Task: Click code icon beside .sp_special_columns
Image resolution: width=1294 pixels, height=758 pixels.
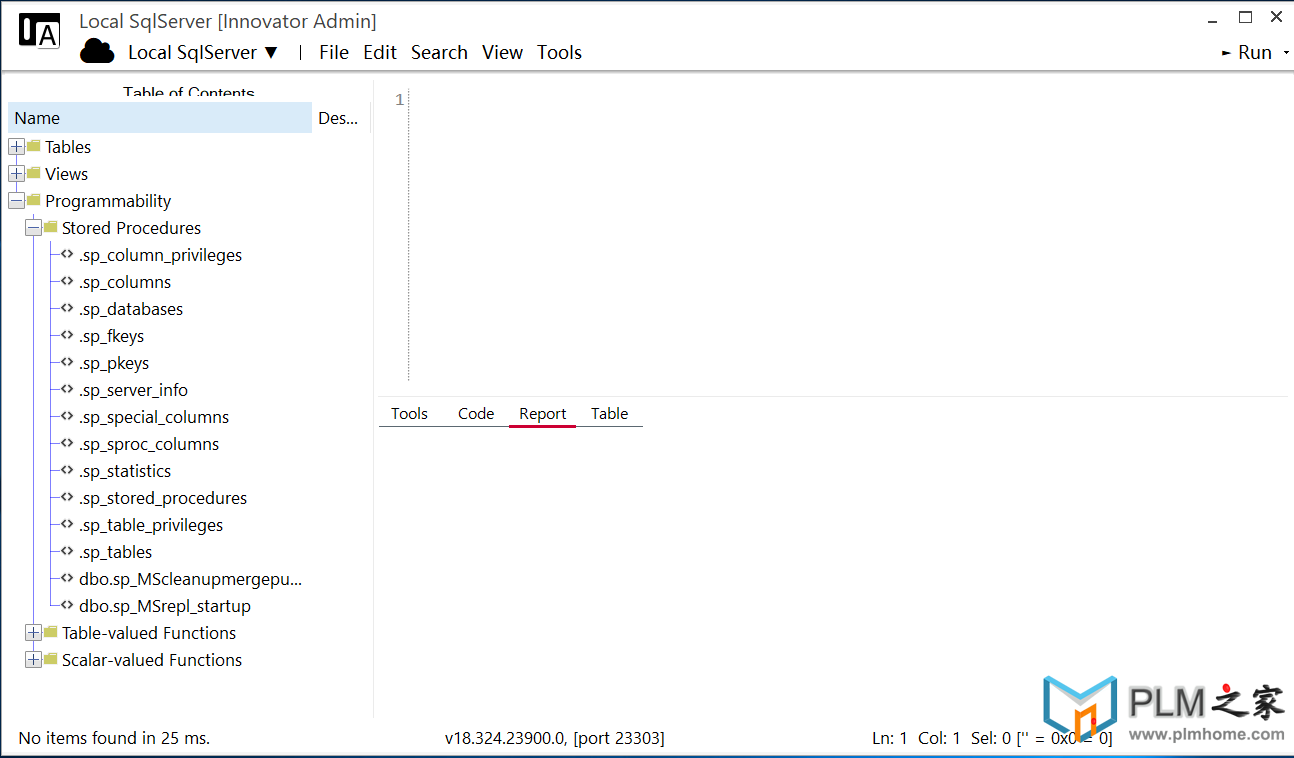Action: [x=67, y=416]
